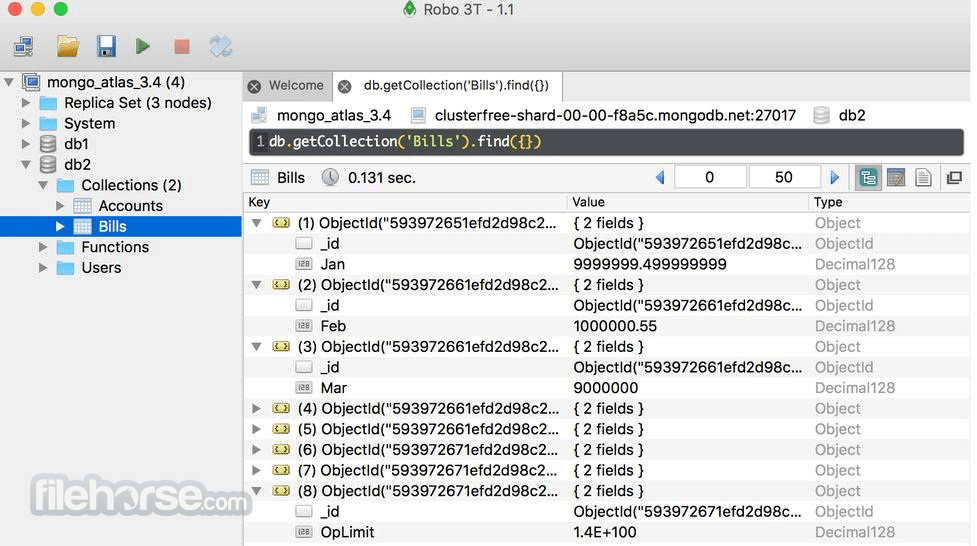Select the Functions folder
The image size is (977, 546).
tap(115, 247)
